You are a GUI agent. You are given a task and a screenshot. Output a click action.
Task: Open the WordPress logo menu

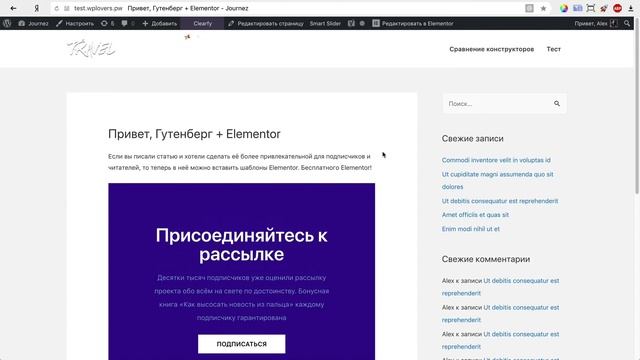(x=7, y=23)
